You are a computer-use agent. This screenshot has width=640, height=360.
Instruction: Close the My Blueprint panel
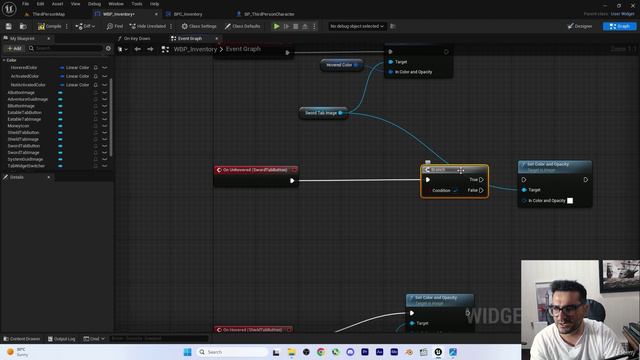[49, 38]
